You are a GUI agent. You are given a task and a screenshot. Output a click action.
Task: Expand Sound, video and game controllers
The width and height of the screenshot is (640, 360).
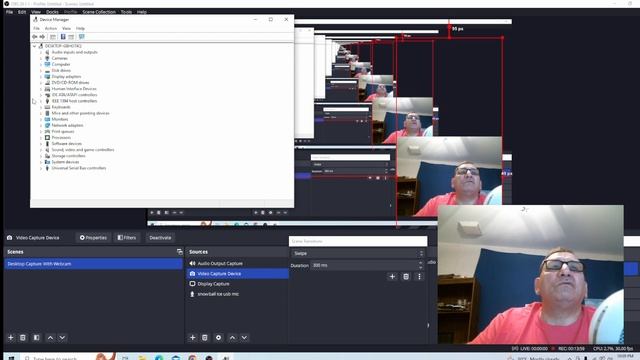tap(41, 150)
